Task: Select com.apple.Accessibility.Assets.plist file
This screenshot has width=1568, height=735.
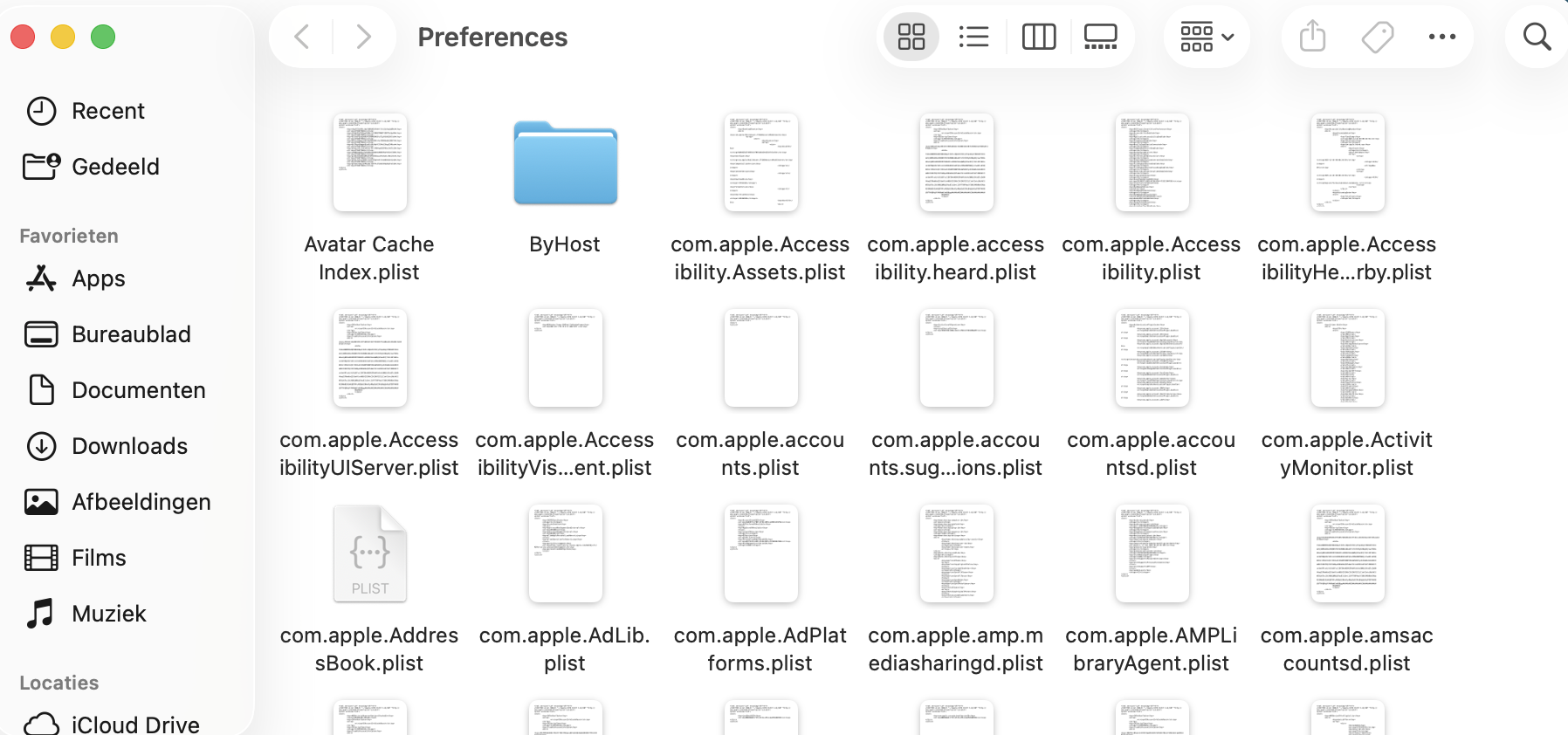Action: pos(760,162)
